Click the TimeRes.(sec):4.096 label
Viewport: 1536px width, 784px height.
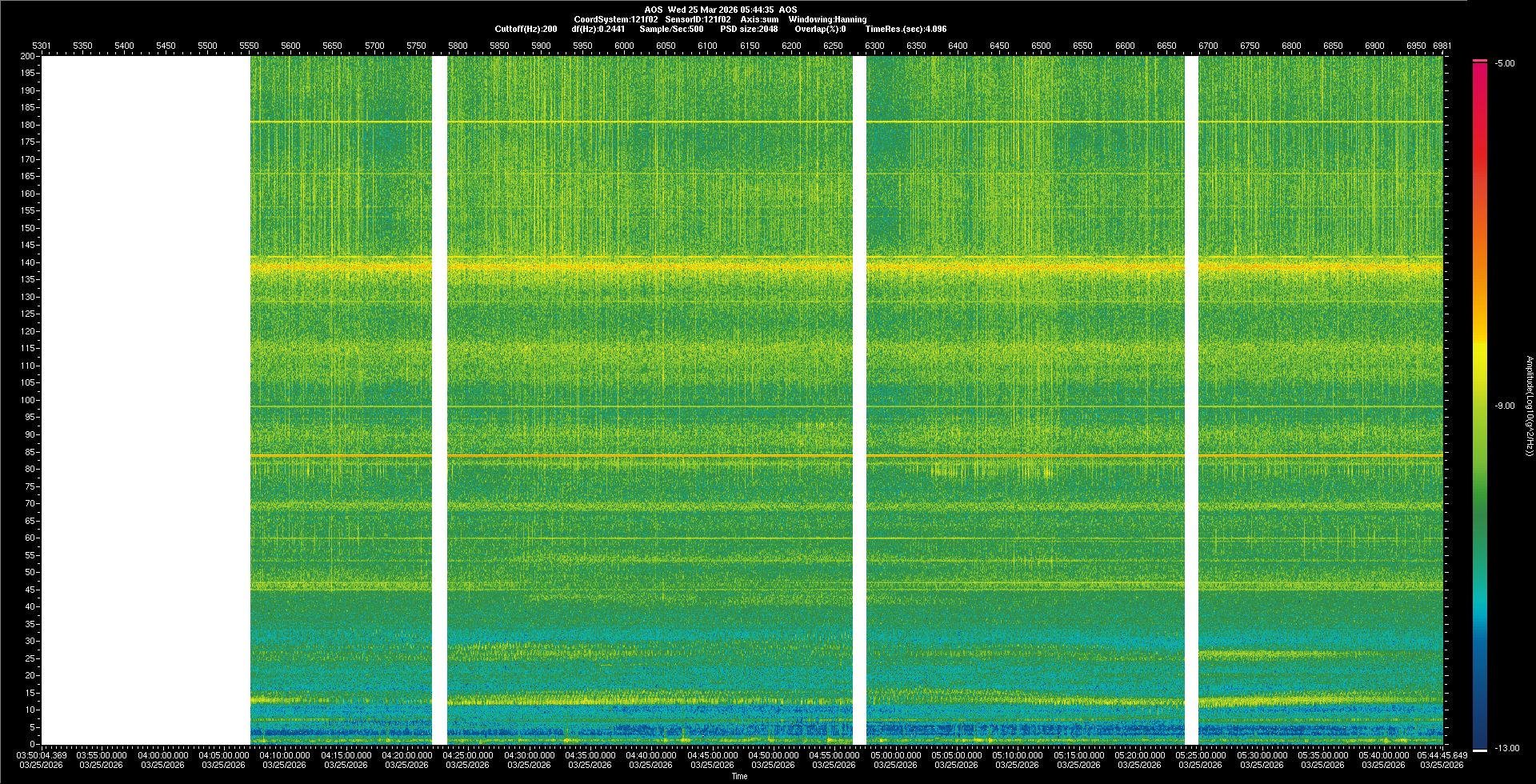[906, 29]
